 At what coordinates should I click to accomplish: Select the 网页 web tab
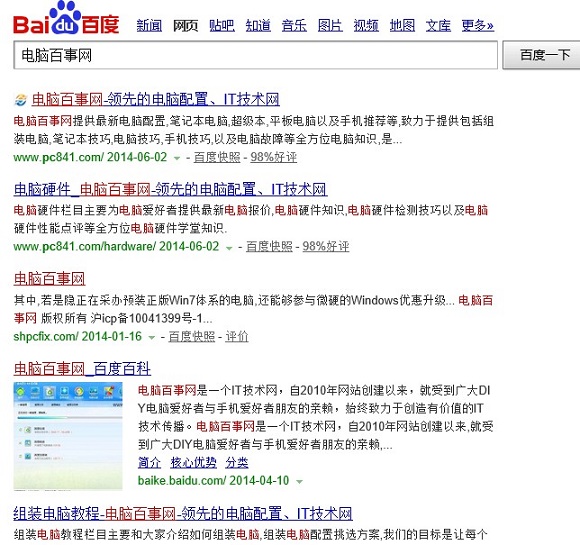pos(186,26)
